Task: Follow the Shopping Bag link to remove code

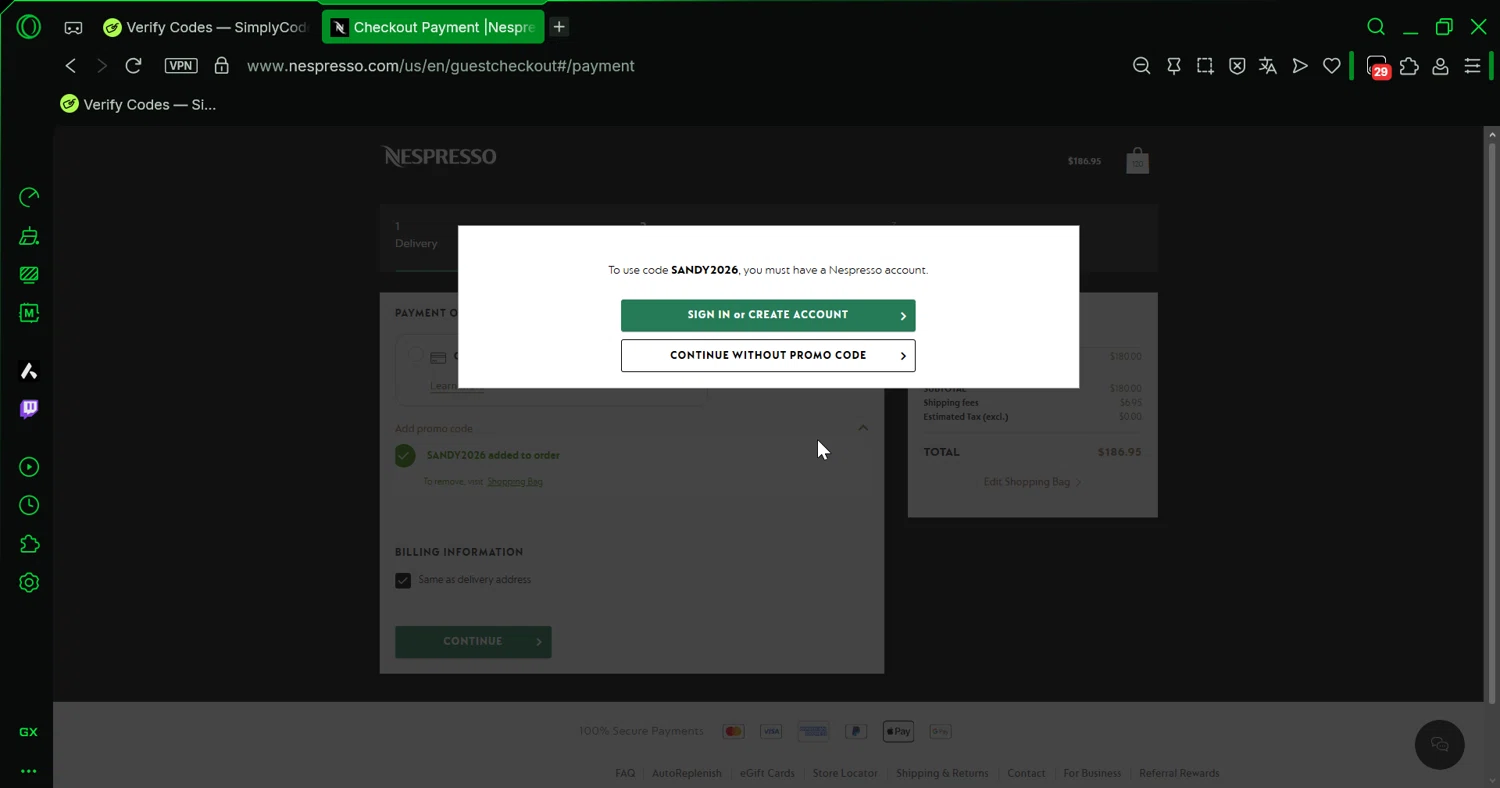Action: click(515, 482)
